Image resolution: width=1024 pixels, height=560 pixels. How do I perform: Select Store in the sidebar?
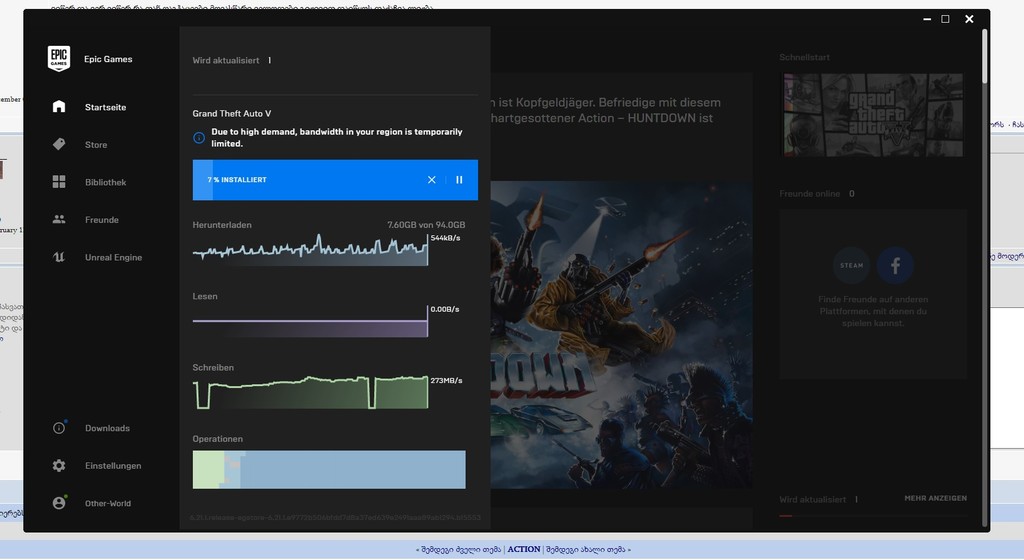pos(96,145)
